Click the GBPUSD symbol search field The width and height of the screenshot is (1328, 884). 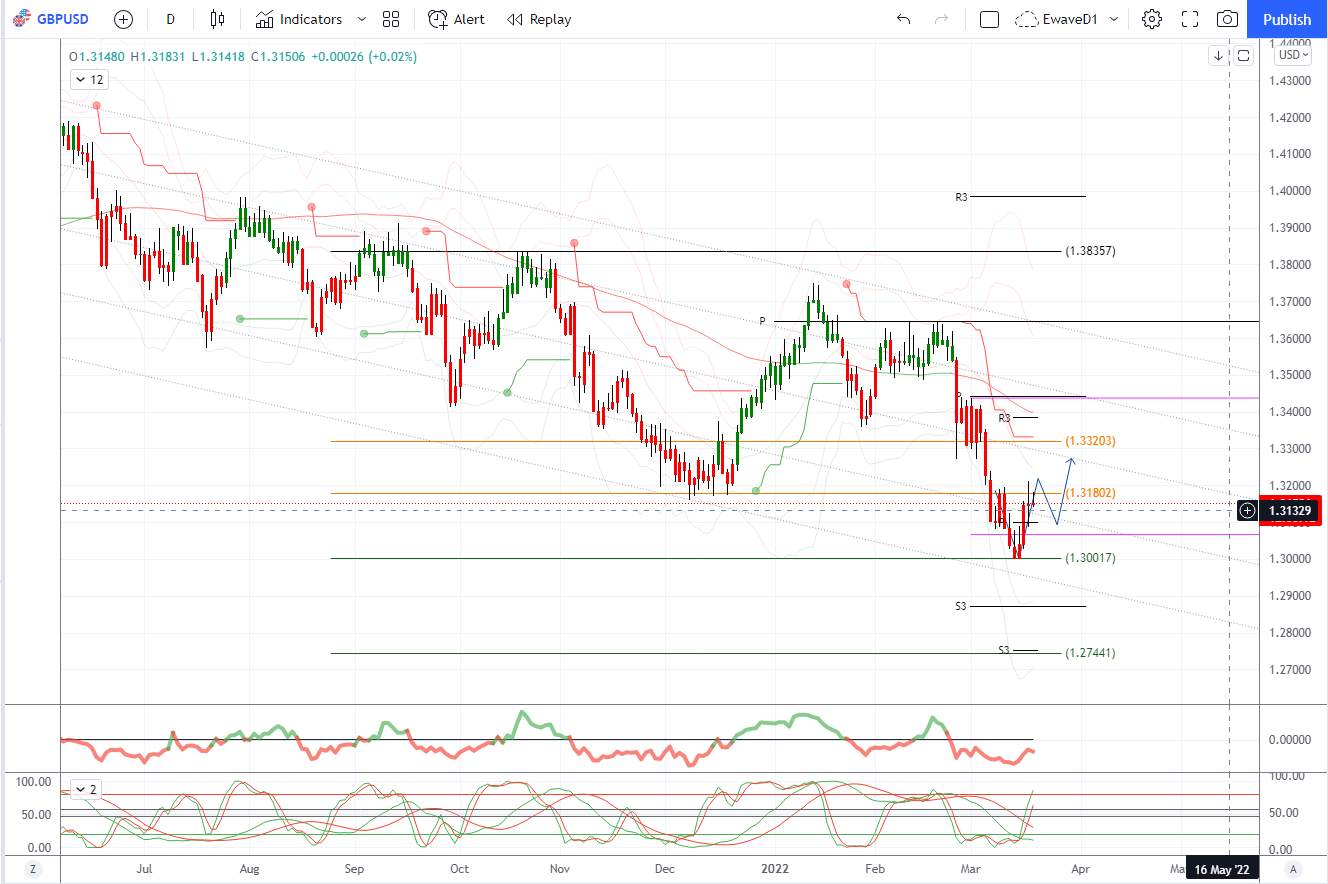tap(51, 19)
